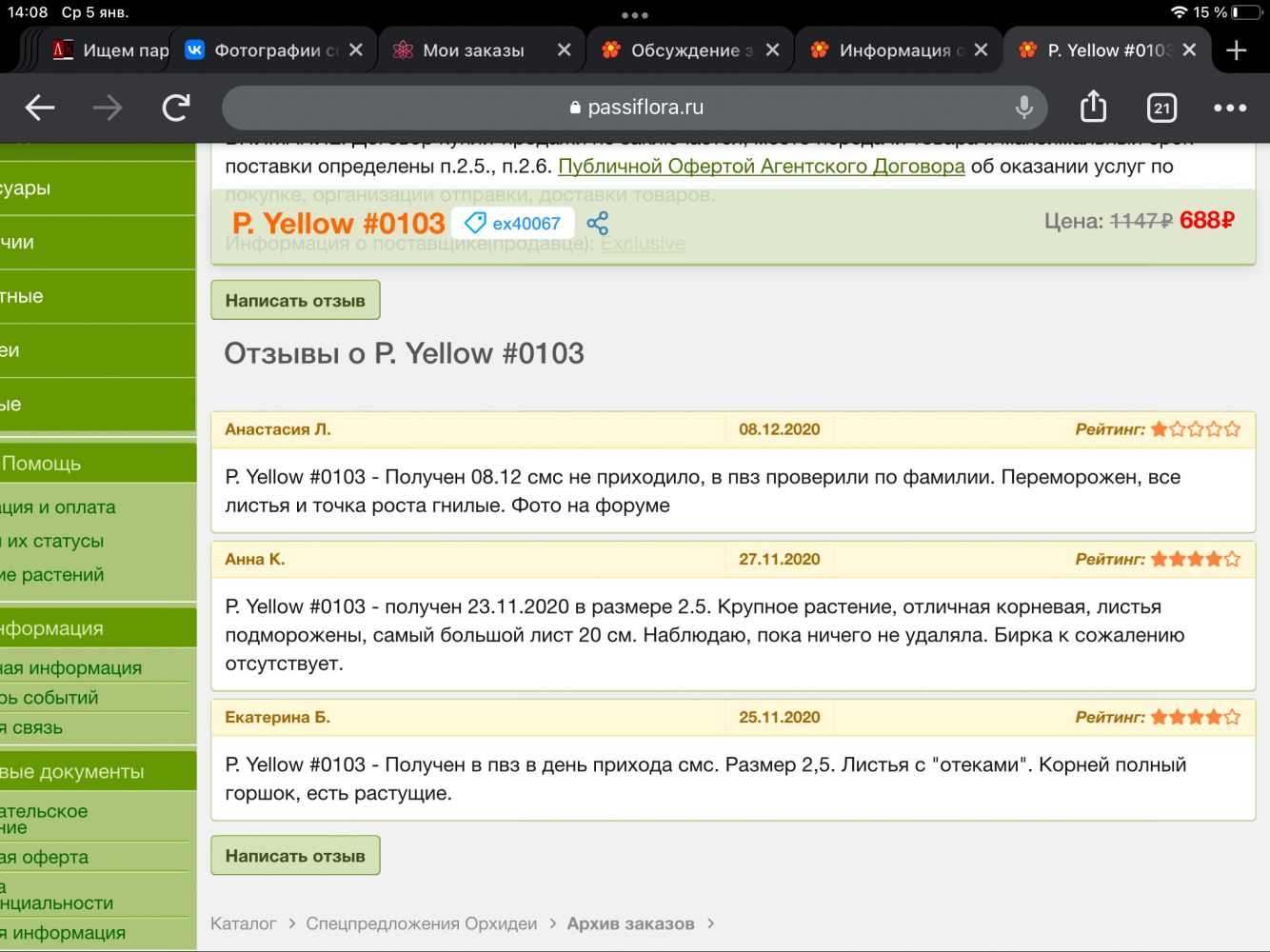Go to Спецпредложения Орхидеи breadcrumb
1270x952 pixels.
(x=421, y=923)
